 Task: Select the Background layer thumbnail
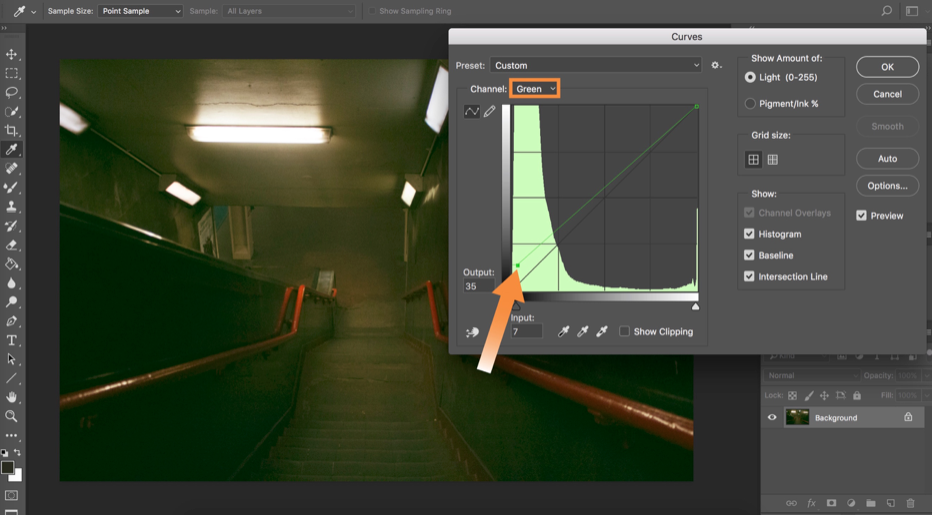pyautogui.click(x=797, y=417)
